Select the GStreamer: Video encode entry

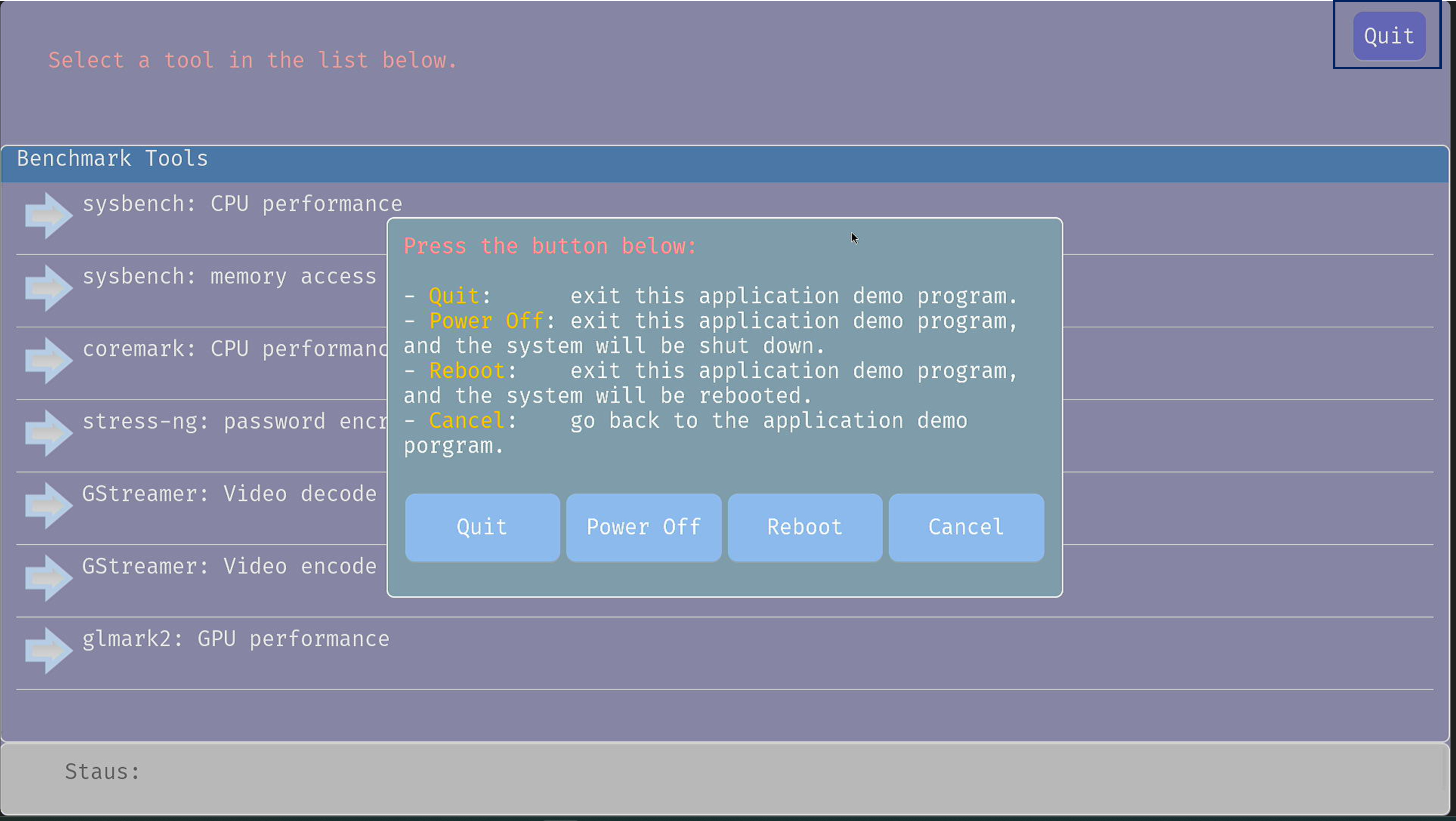(x=229, y=567)
